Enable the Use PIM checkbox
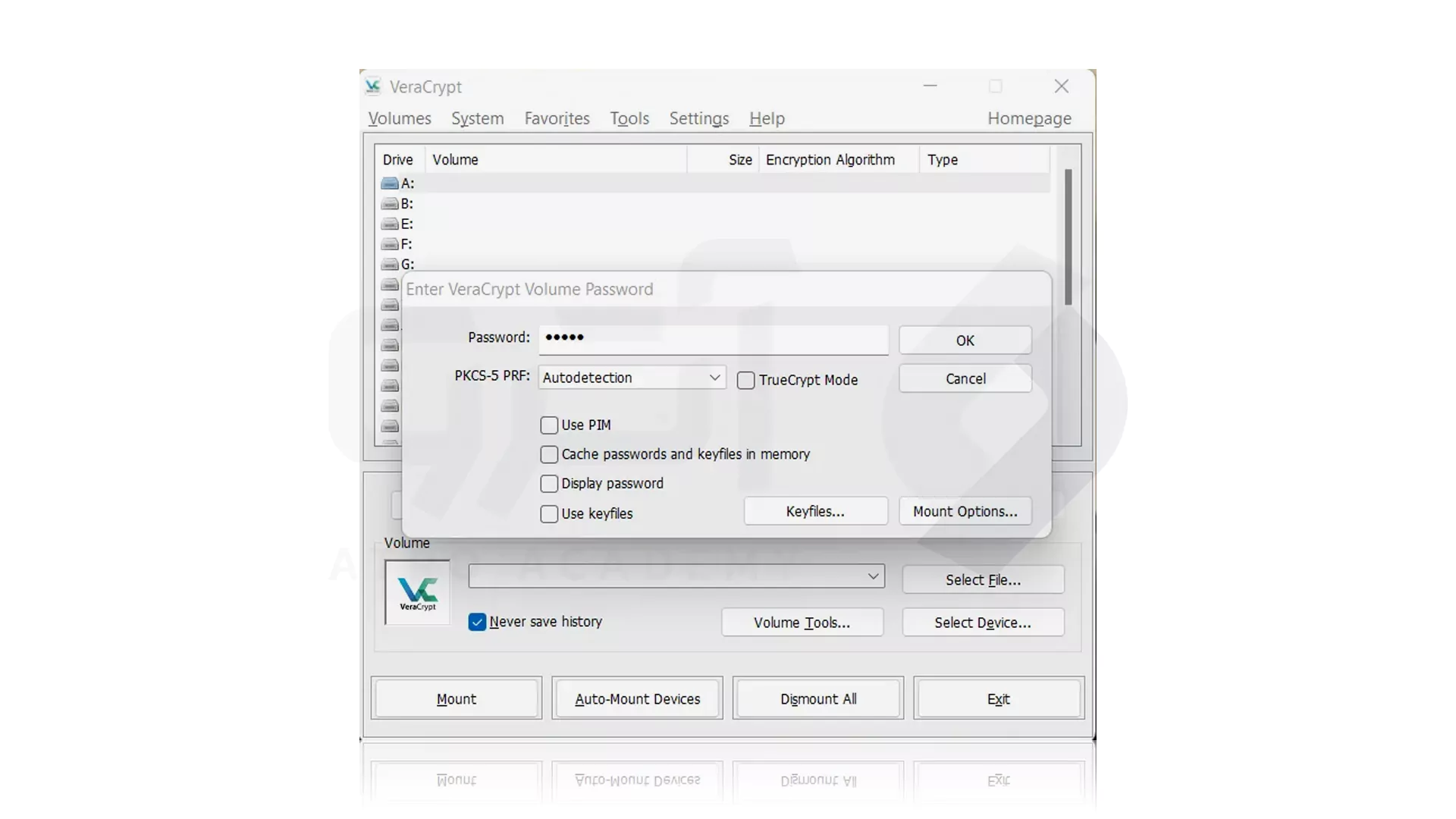This screenshot has width=1456, height=819. (549, 425)
